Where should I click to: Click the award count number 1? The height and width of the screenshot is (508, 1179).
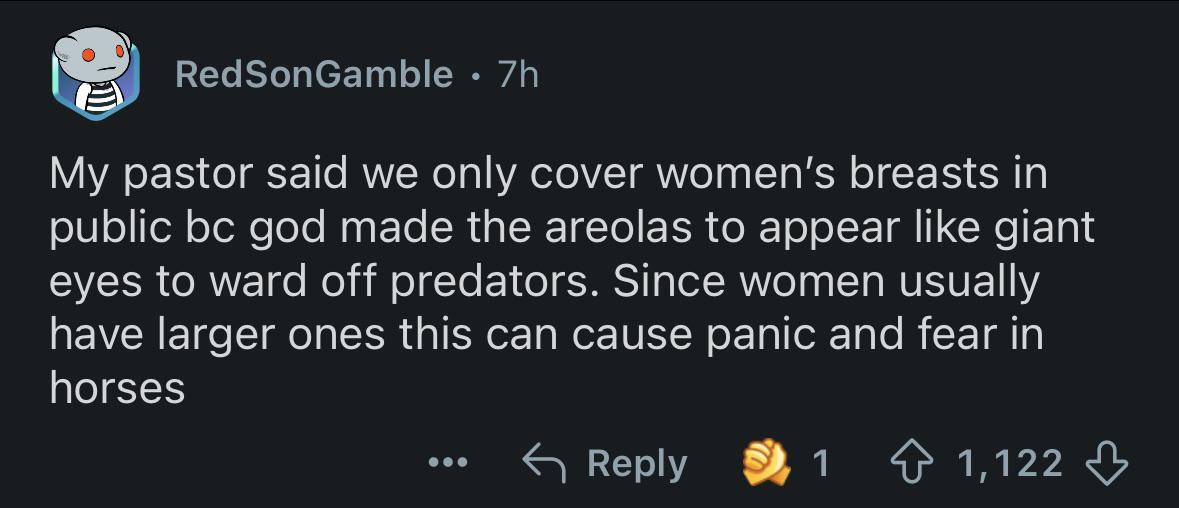[820, 463]
